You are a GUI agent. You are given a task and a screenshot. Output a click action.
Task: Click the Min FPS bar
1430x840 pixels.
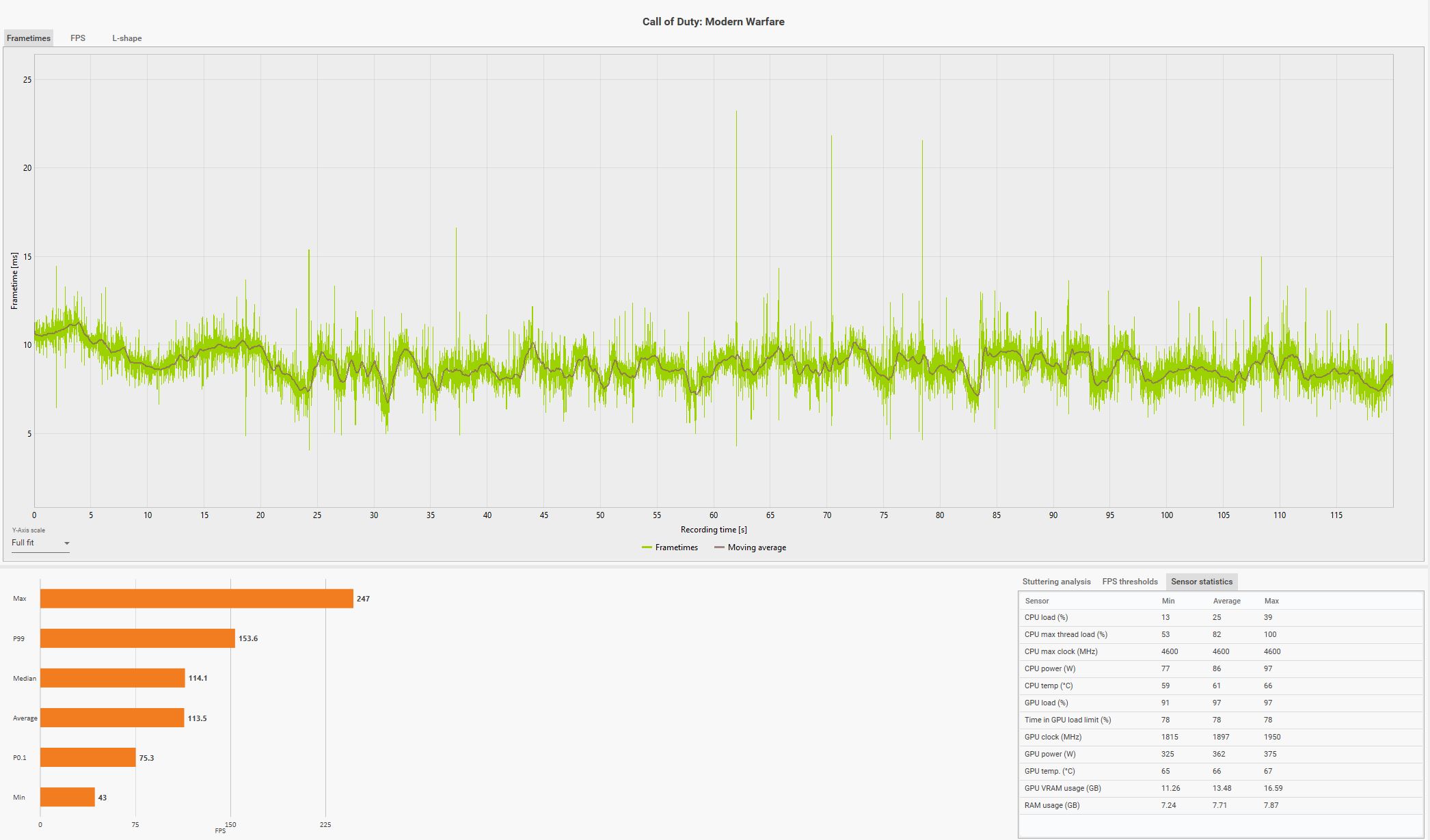pos(67,797)
